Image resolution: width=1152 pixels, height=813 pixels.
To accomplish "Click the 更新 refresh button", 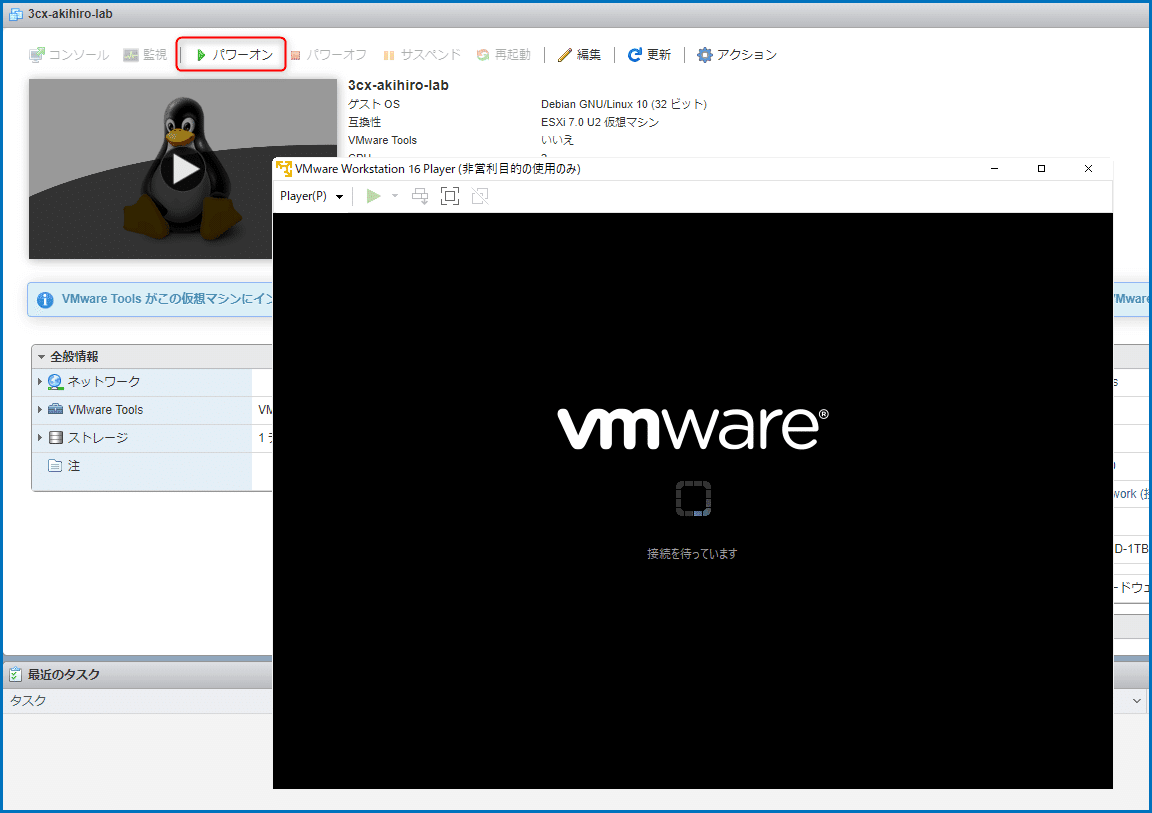I will pyautogui.click(x=649, y=54).
